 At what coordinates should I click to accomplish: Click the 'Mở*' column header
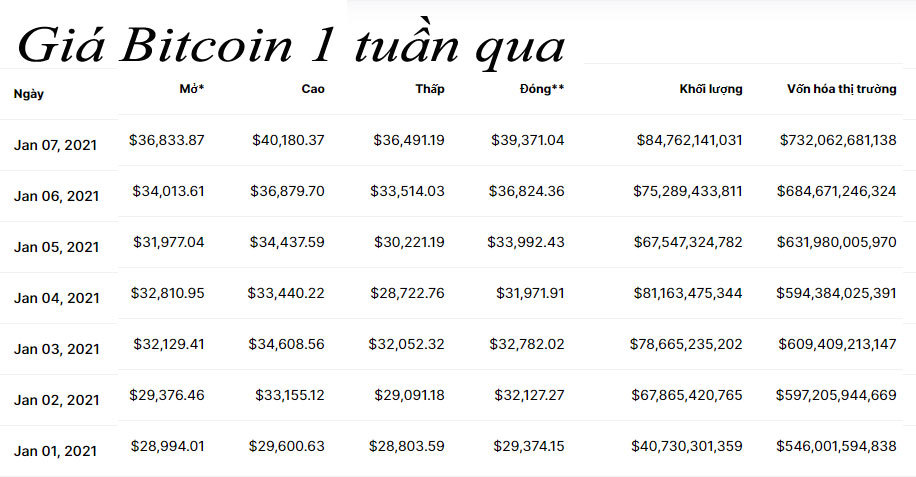[192, 89]
